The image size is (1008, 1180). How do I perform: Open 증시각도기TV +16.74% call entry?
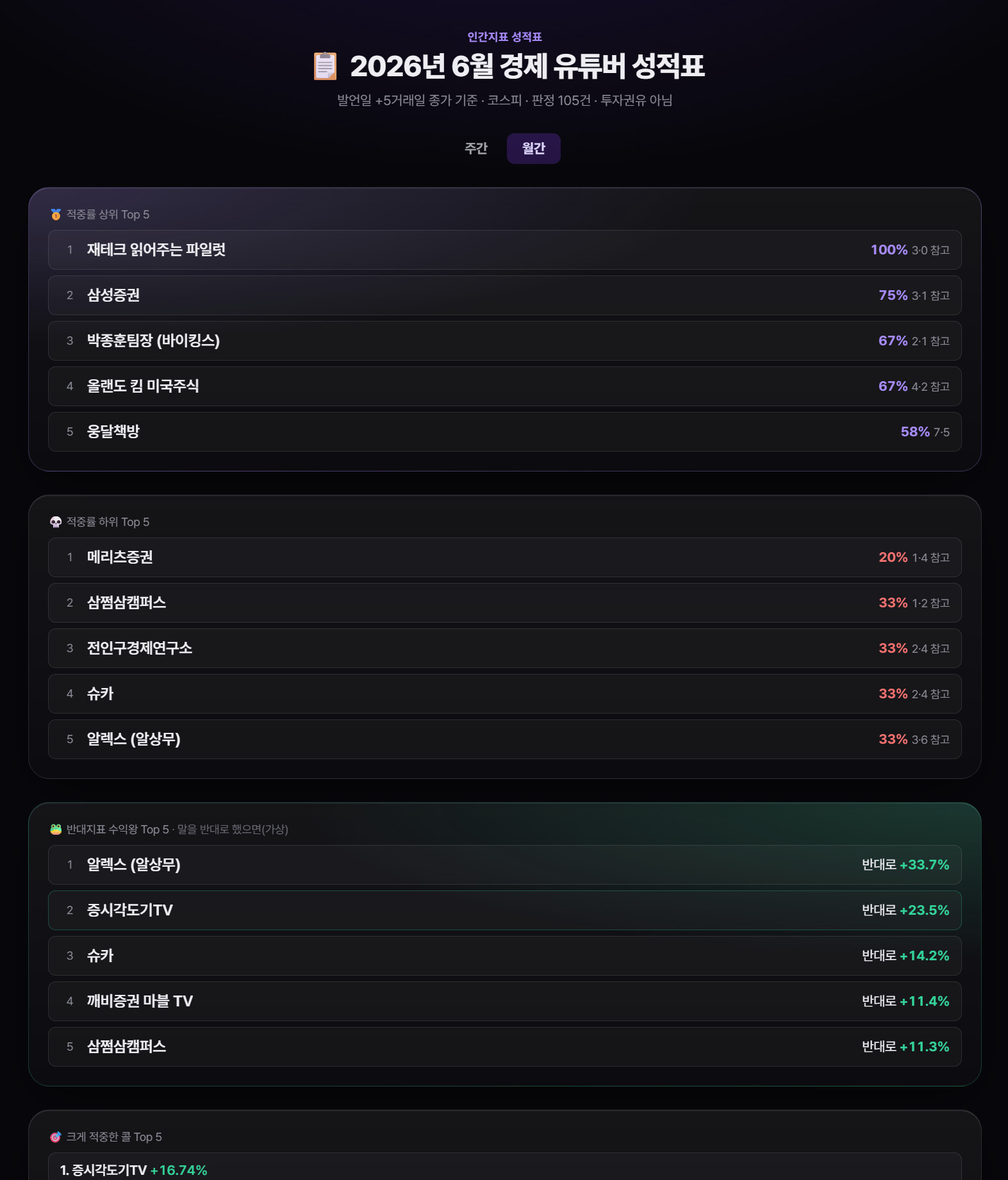coord(505,1167)
